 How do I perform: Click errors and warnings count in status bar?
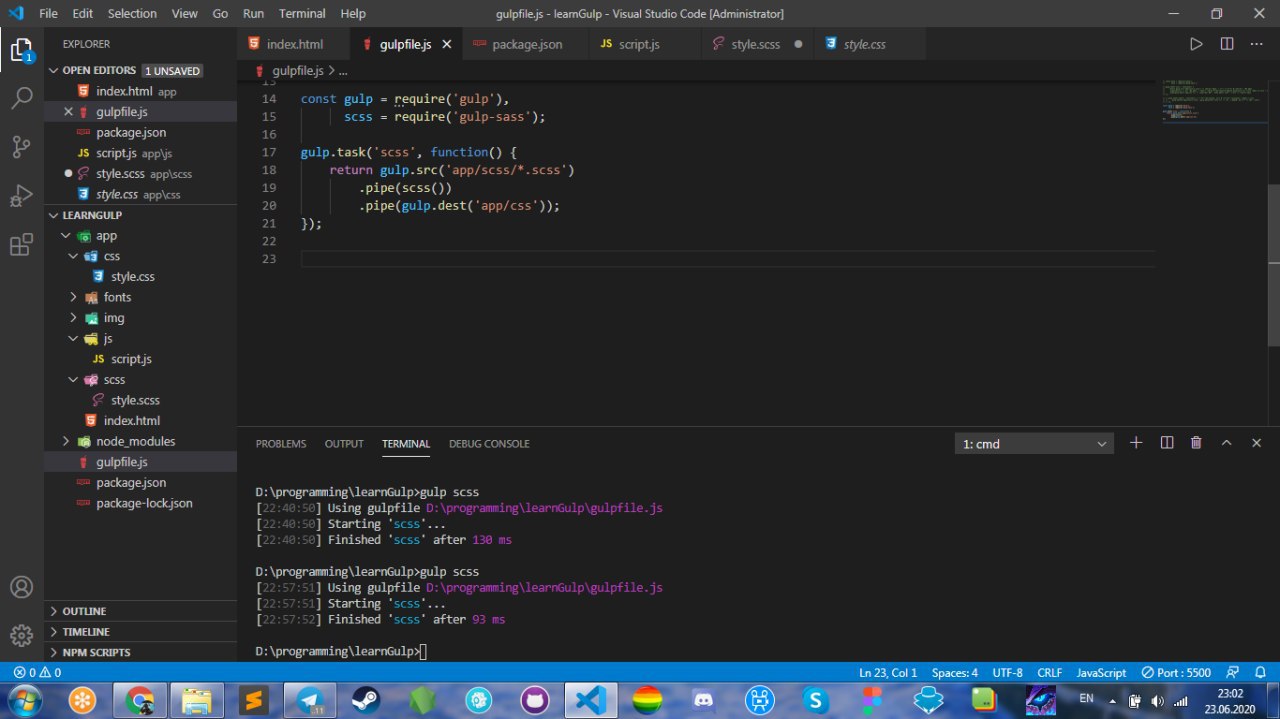(38, 673)
